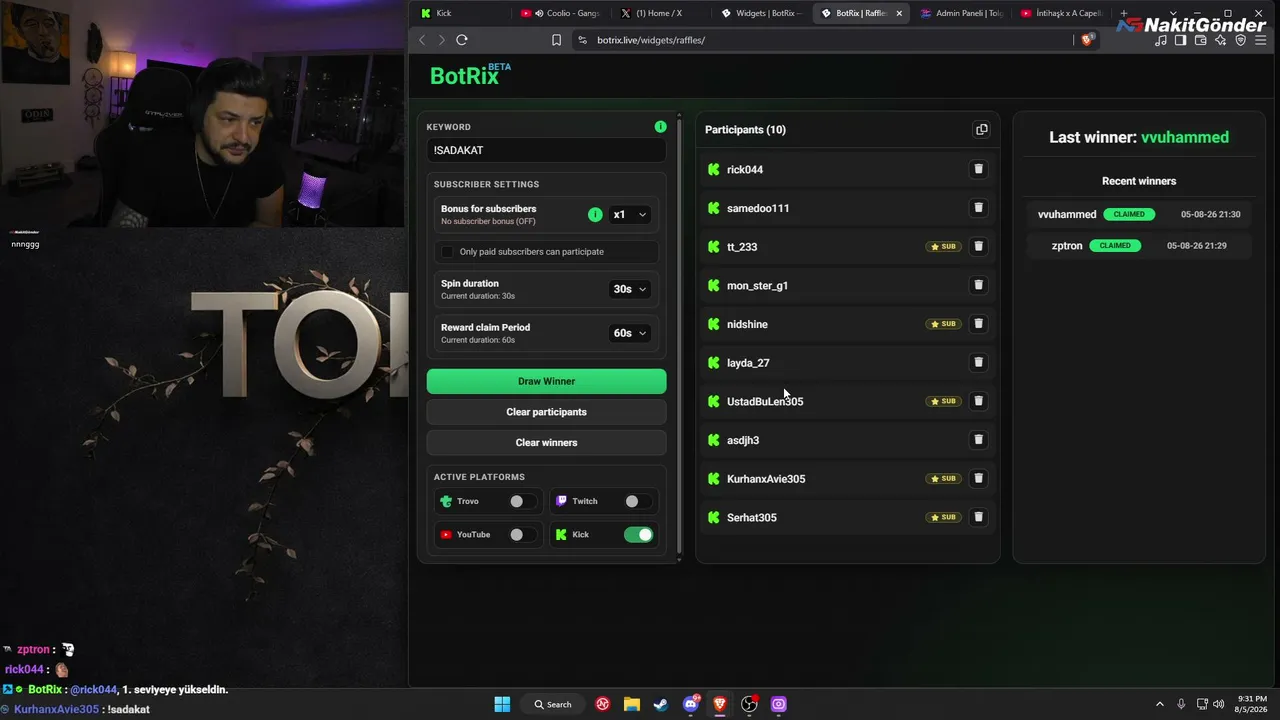Image resolution: width=1280 pixels, height=720 pixels.
Task: Open Windows taskbar Search
Action: (552, 704)
